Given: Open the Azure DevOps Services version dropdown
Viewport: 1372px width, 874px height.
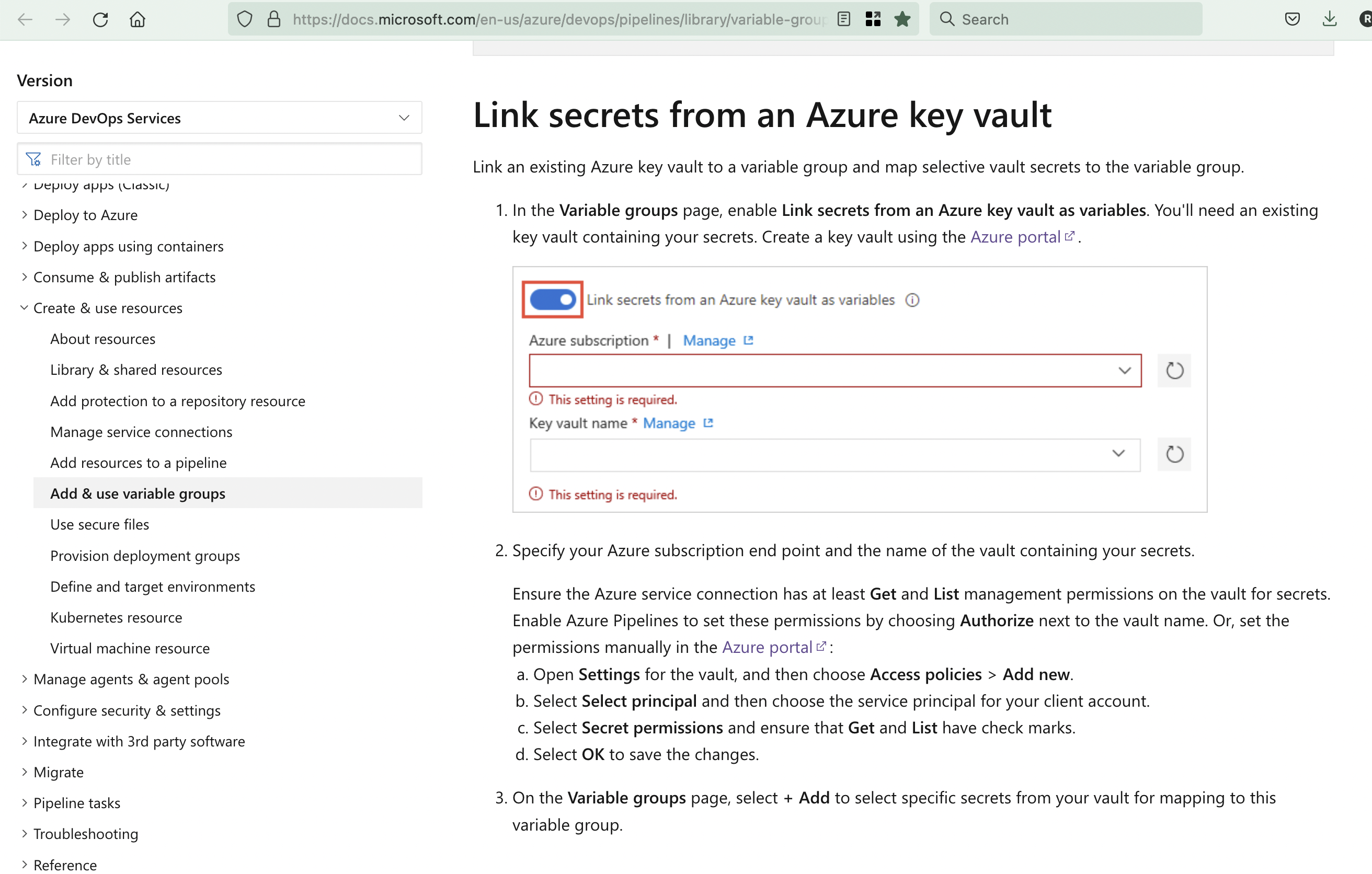Looking at the screenshot, I should [x=220, y=118].
